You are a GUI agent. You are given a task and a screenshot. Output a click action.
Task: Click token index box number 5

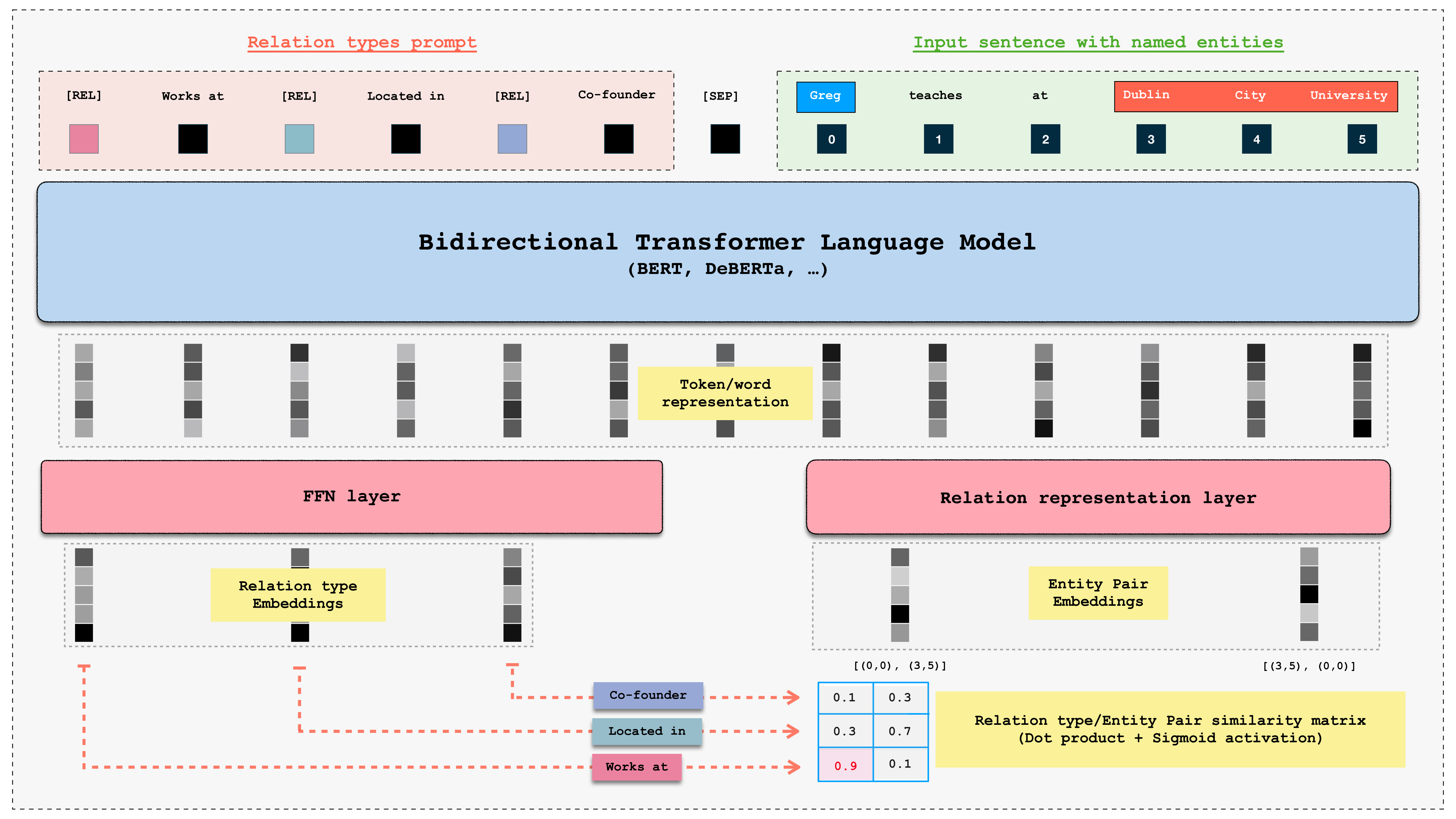pos(1362,140)
